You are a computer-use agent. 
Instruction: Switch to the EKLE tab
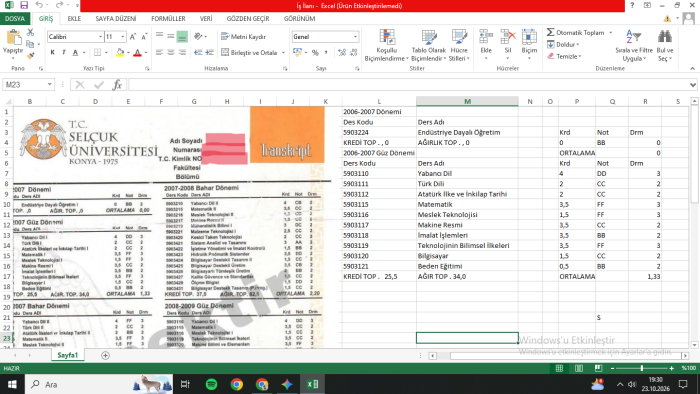click(74, 19)
